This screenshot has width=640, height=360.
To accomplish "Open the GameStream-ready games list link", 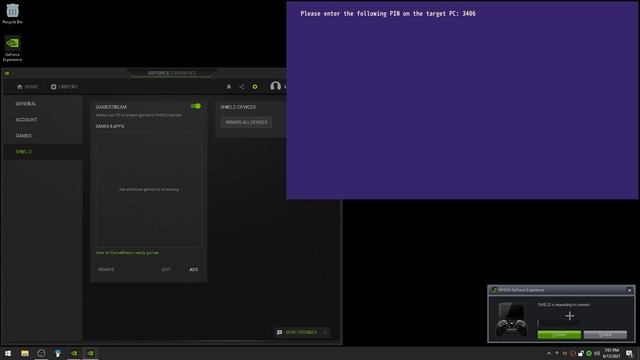I will 127,253.
